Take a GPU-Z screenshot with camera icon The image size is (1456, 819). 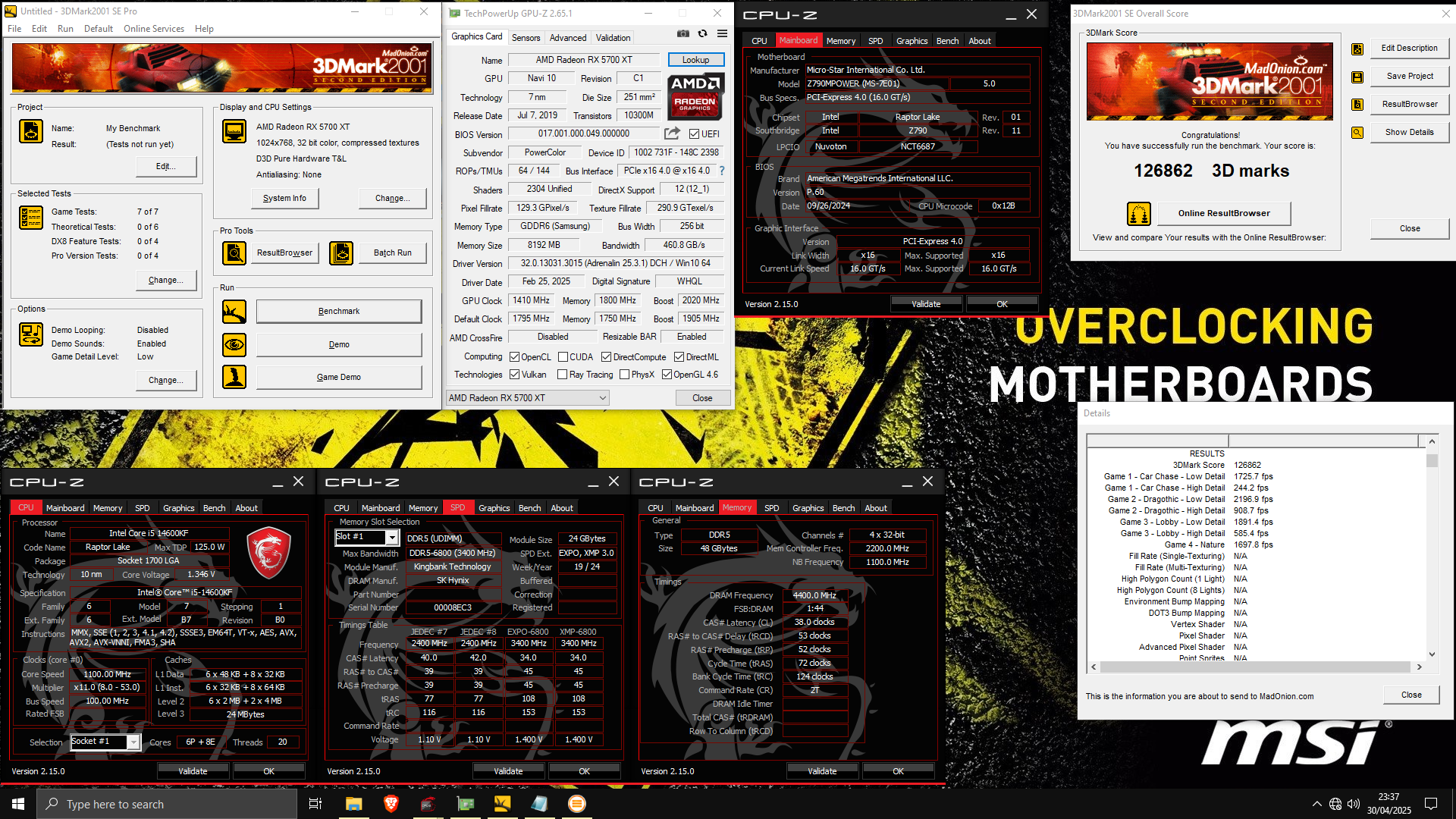coord(683,34)
